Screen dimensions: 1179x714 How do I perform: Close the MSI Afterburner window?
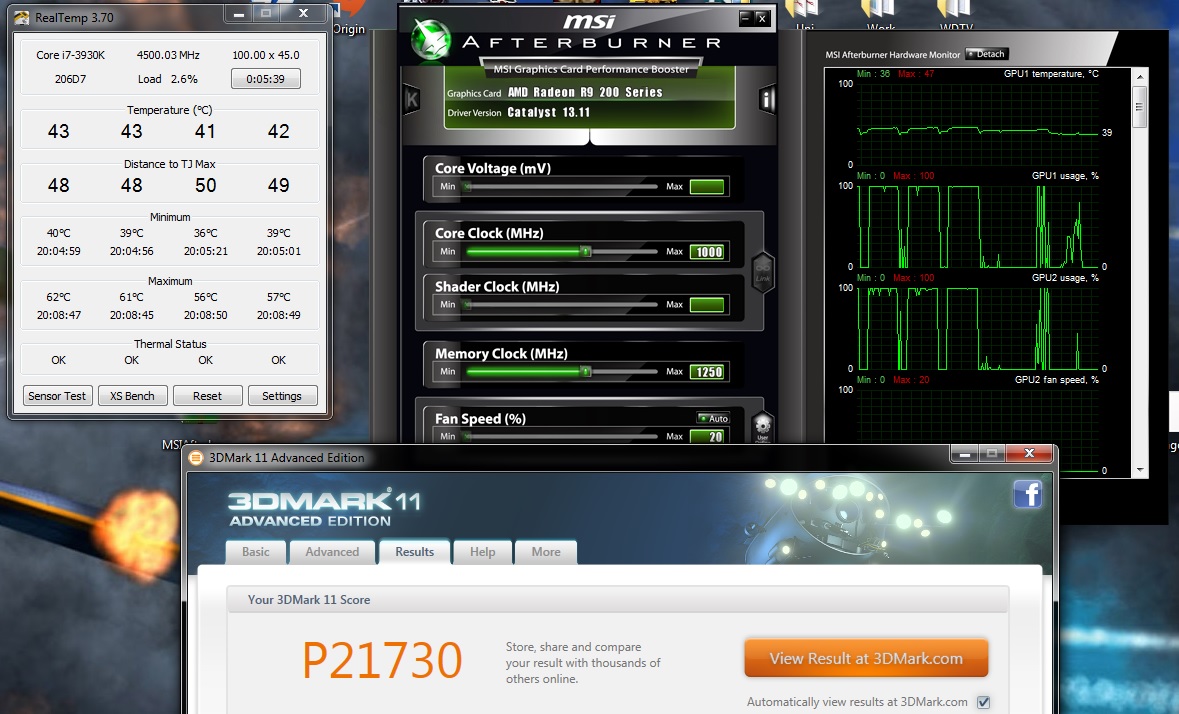(762, 17)
